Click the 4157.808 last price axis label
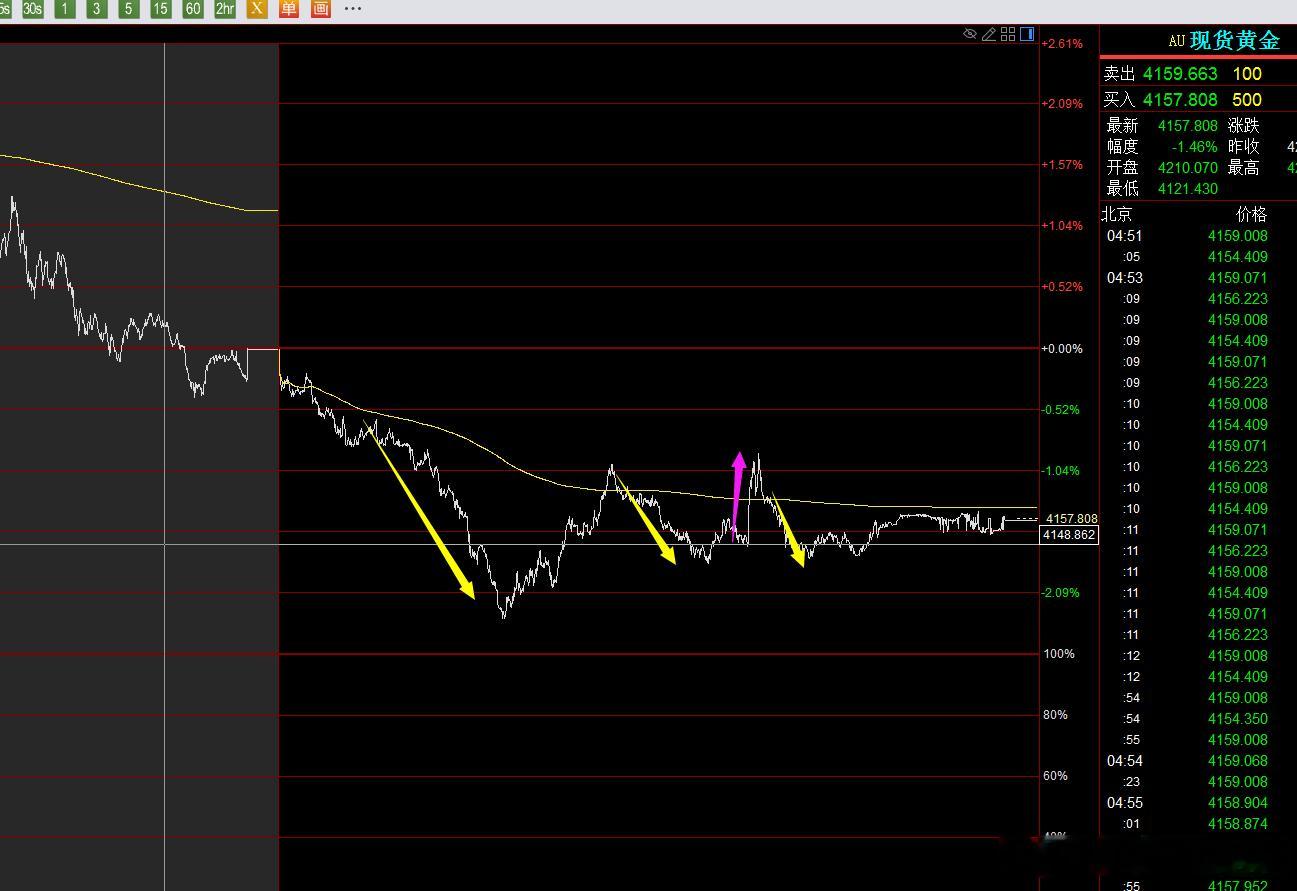 pos(1071,519)
